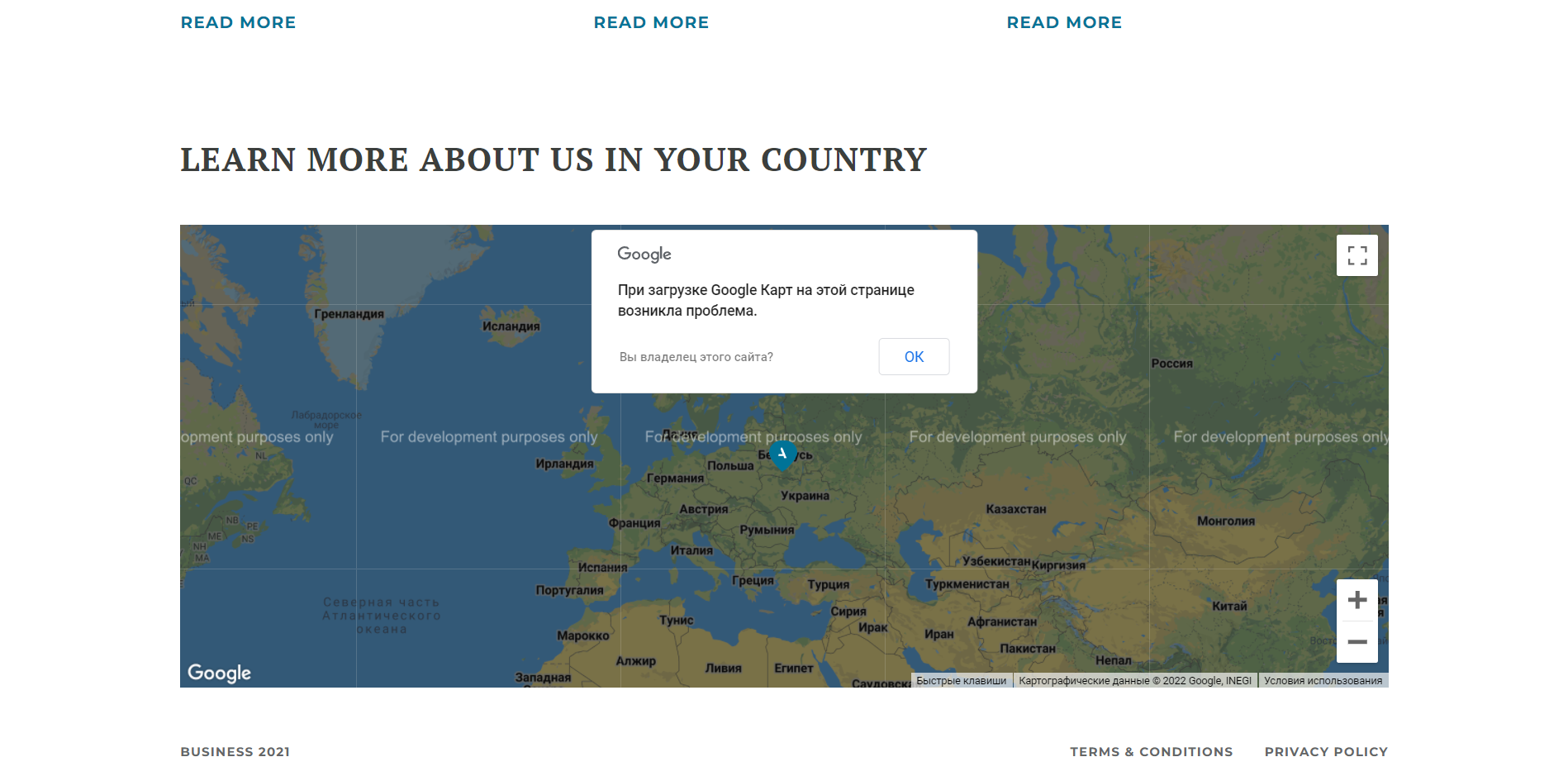
Task: Click the 'Греция' label on the map
Action: pyautogui.click(x=753, y=580)
